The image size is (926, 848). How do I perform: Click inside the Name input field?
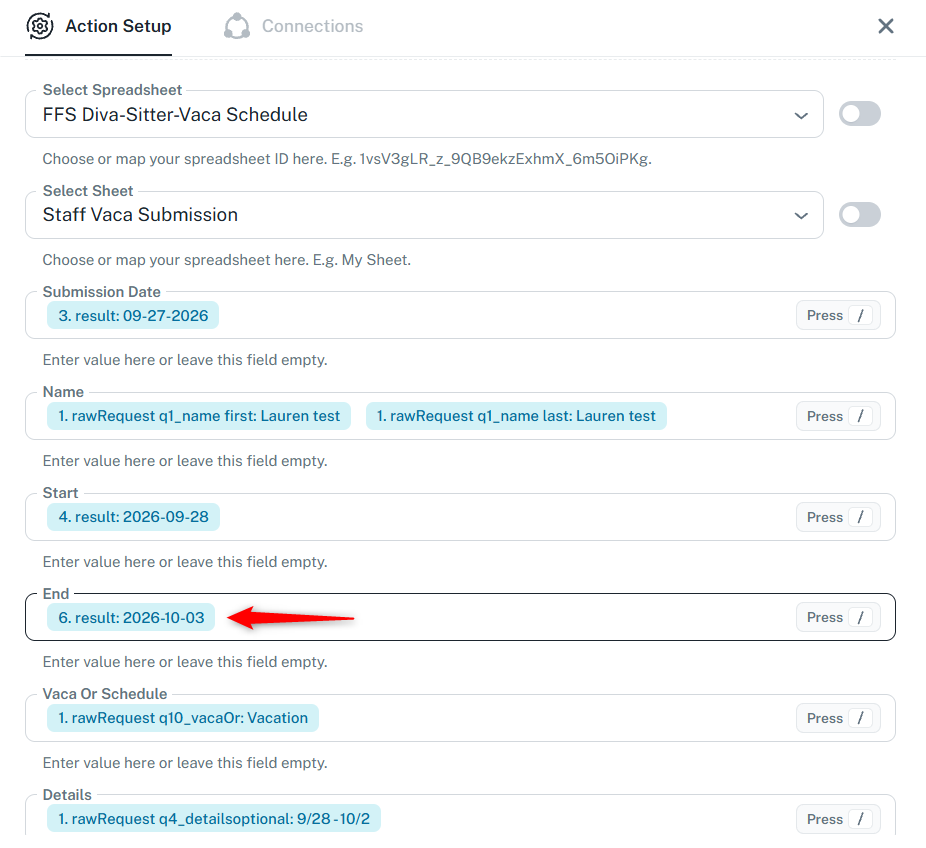click(461, 416)
